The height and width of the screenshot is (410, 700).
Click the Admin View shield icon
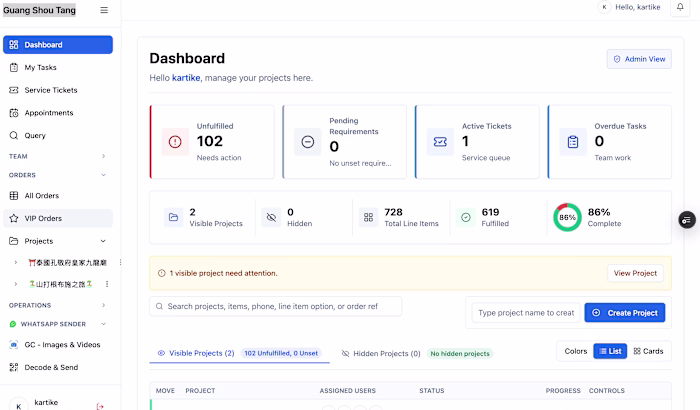point(617,59)
